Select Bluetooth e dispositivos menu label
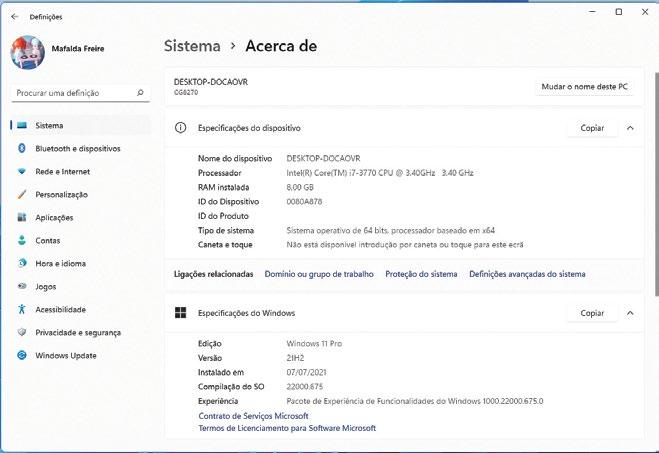The width and height of the screenshot is (659, 453). point(78,148)
